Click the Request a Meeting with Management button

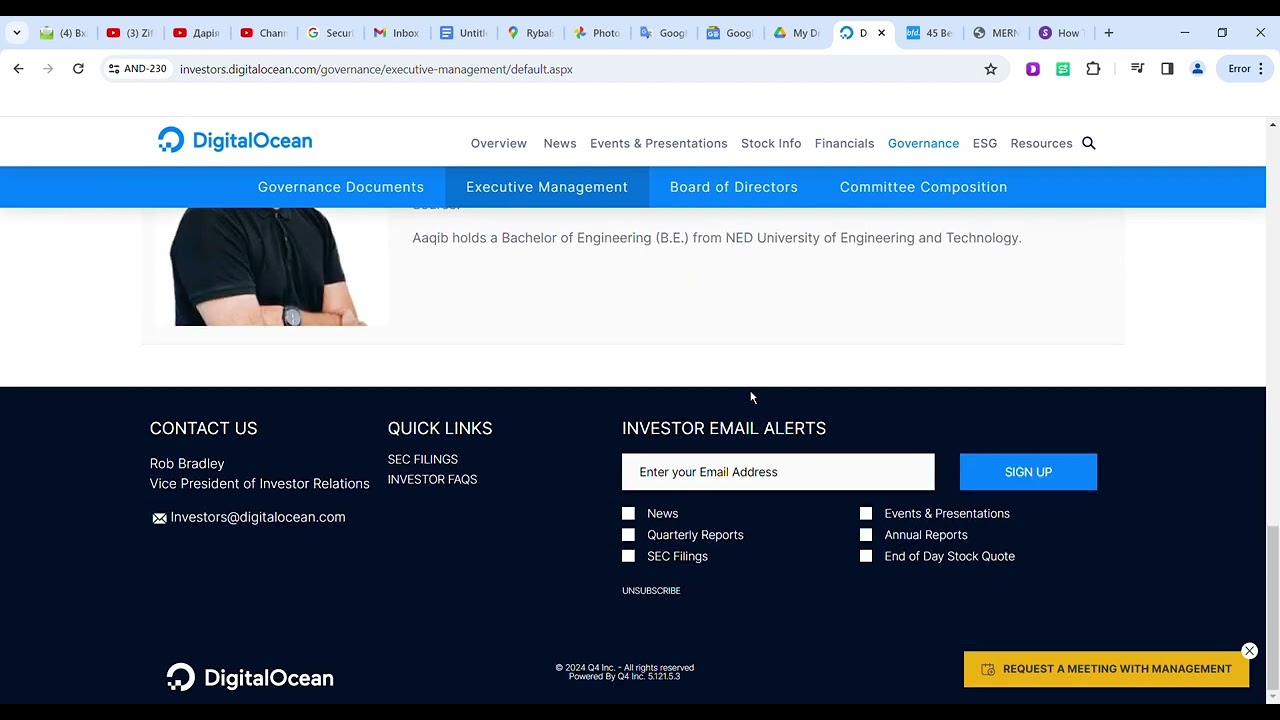(x=1106, y=669)
